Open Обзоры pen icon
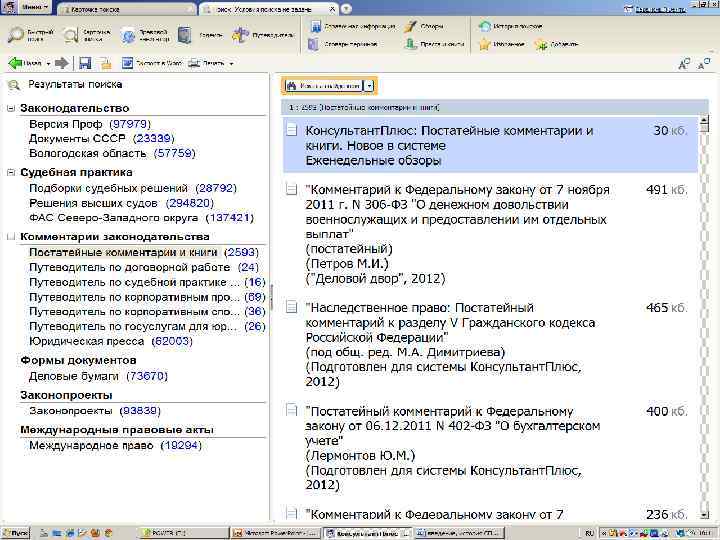720x540 pixels. pos(410,26)
